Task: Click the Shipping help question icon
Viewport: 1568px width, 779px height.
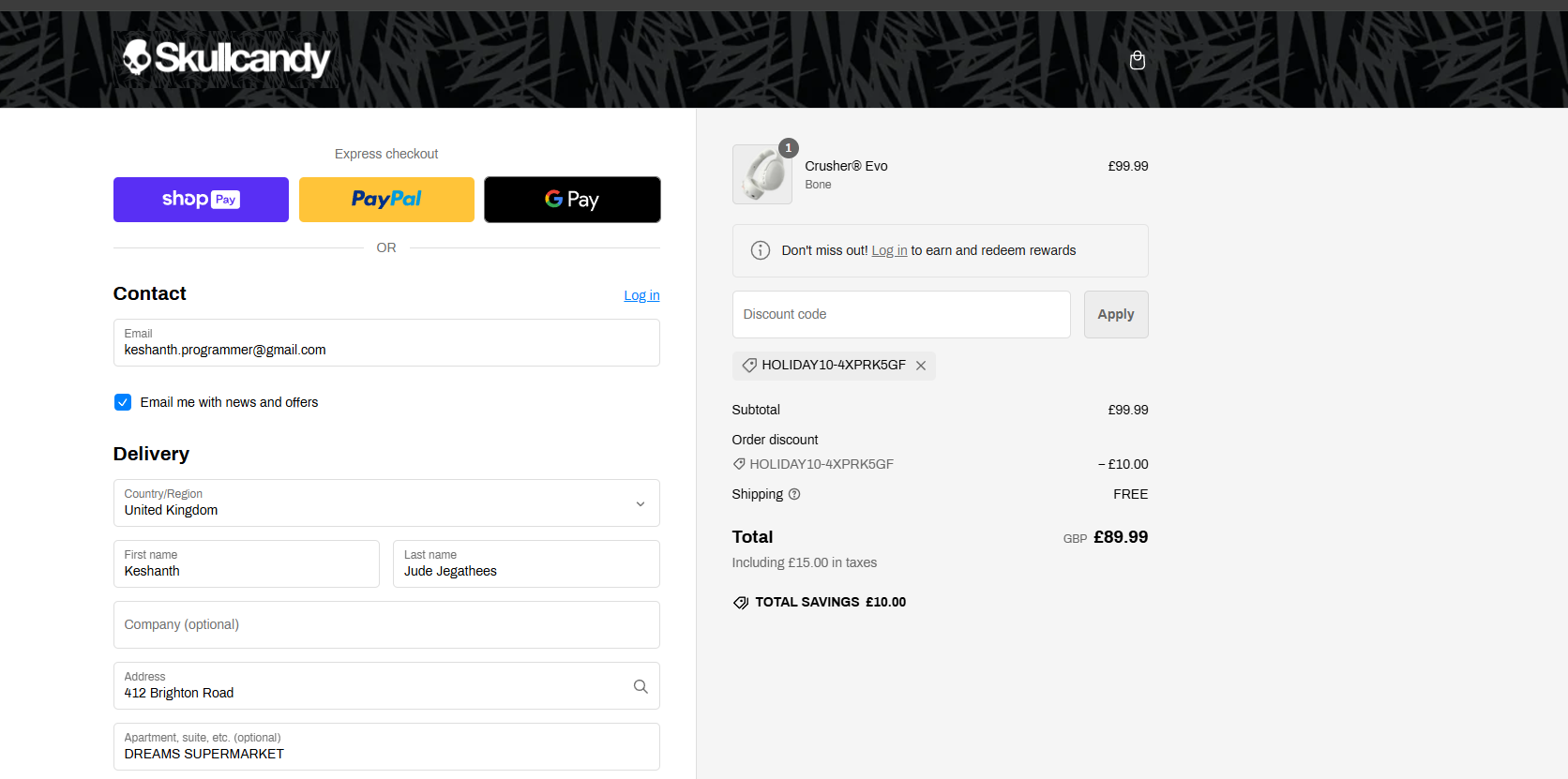Action: click(794, 494)
